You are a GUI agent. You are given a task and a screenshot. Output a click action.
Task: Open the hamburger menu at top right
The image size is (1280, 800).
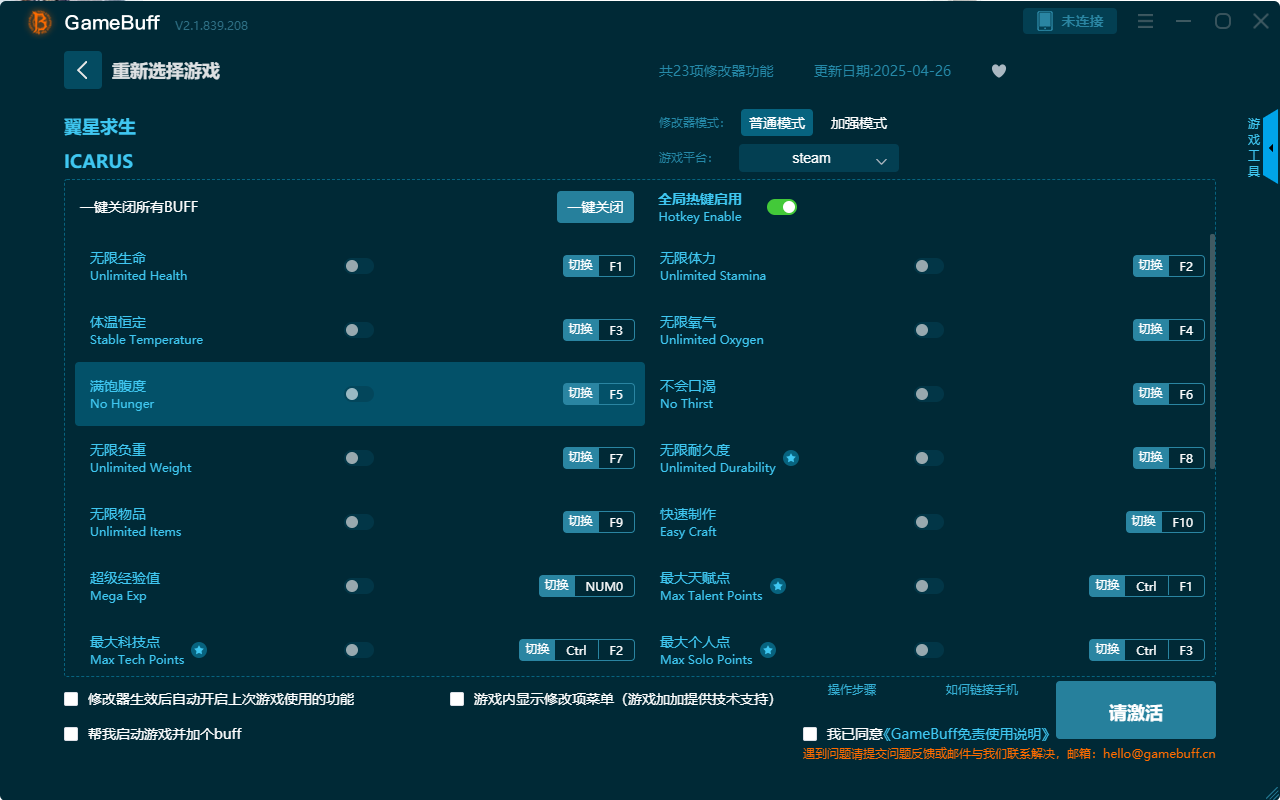(x=1144, y=21)
